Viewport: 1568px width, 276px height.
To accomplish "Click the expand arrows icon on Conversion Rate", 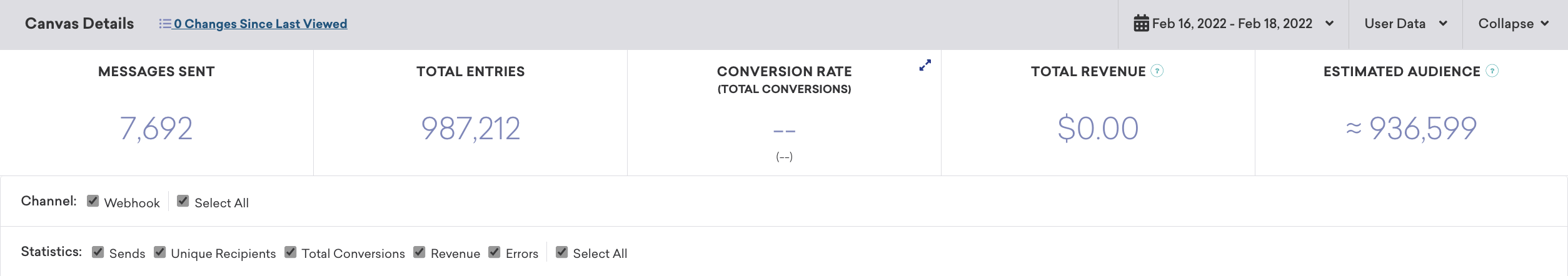I will click(x=925, y=65).
